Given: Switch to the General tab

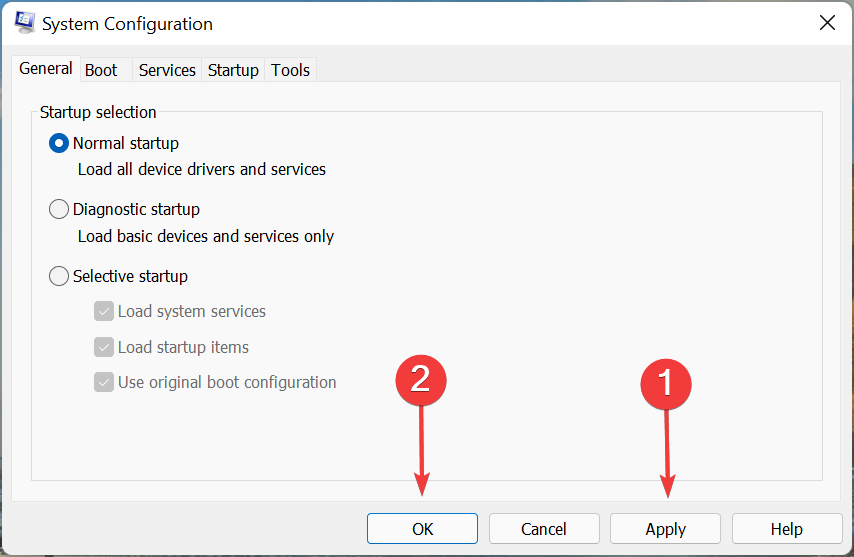Looking at the screenshot, I should pyautogui.click(x=46, y=69).
